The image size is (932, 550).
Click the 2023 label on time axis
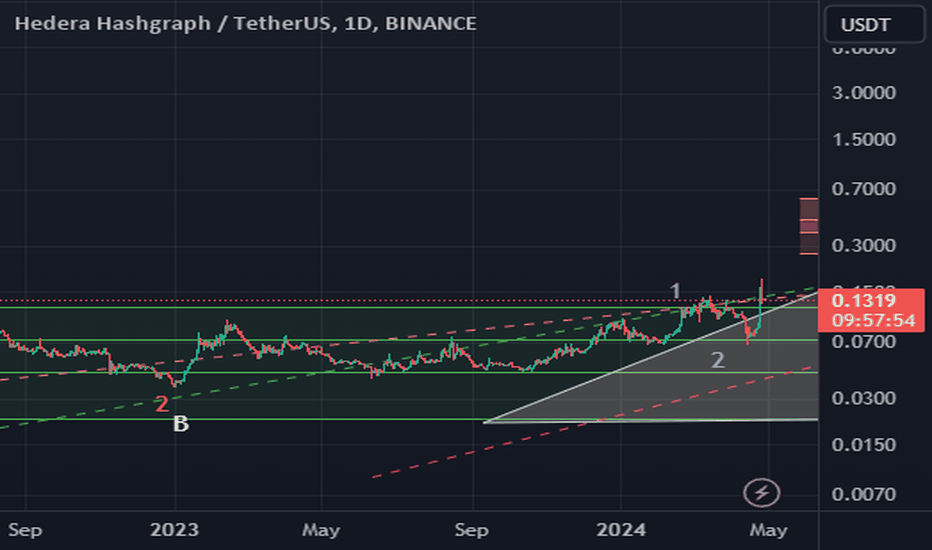tap(174, 530)
